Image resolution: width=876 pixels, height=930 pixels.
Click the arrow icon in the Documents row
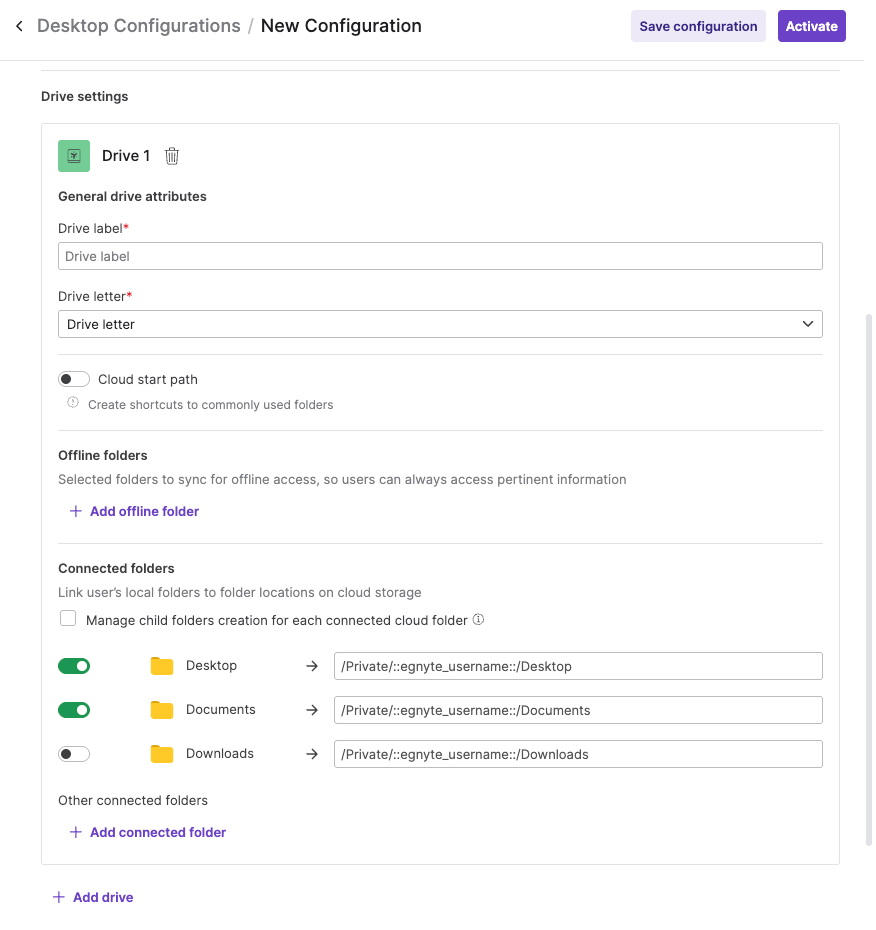312,710
